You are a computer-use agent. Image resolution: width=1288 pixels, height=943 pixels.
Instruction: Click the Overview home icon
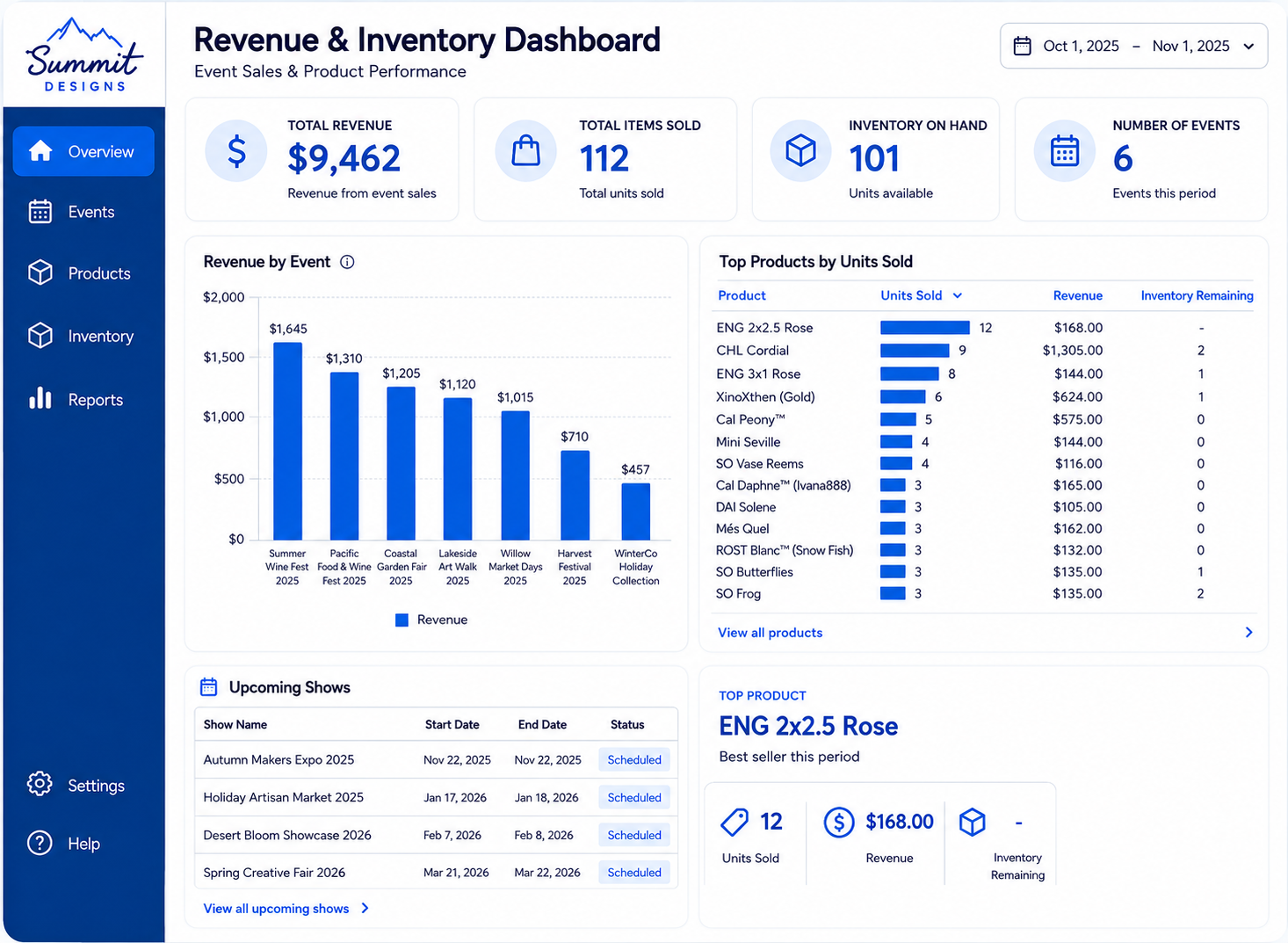coord(40,151)
